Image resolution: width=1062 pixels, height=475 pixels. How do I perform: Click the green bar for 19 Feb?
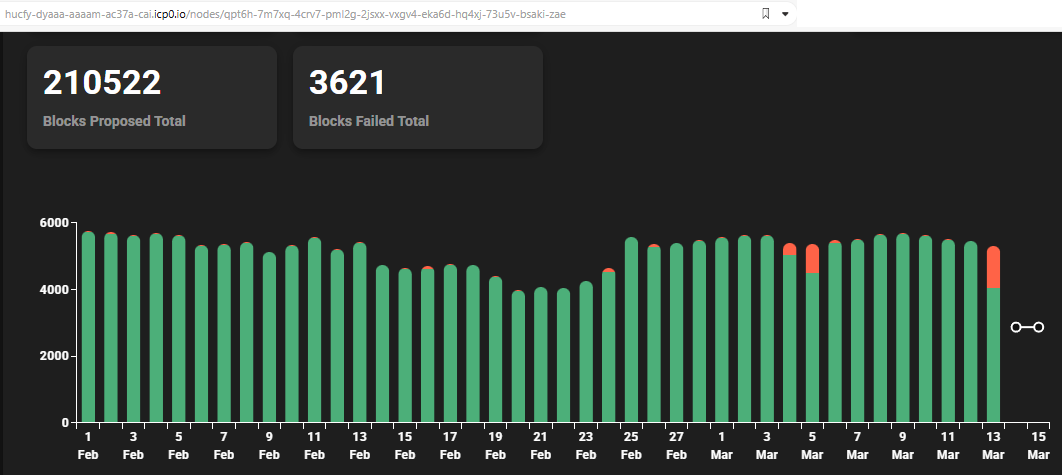[496, 350]
